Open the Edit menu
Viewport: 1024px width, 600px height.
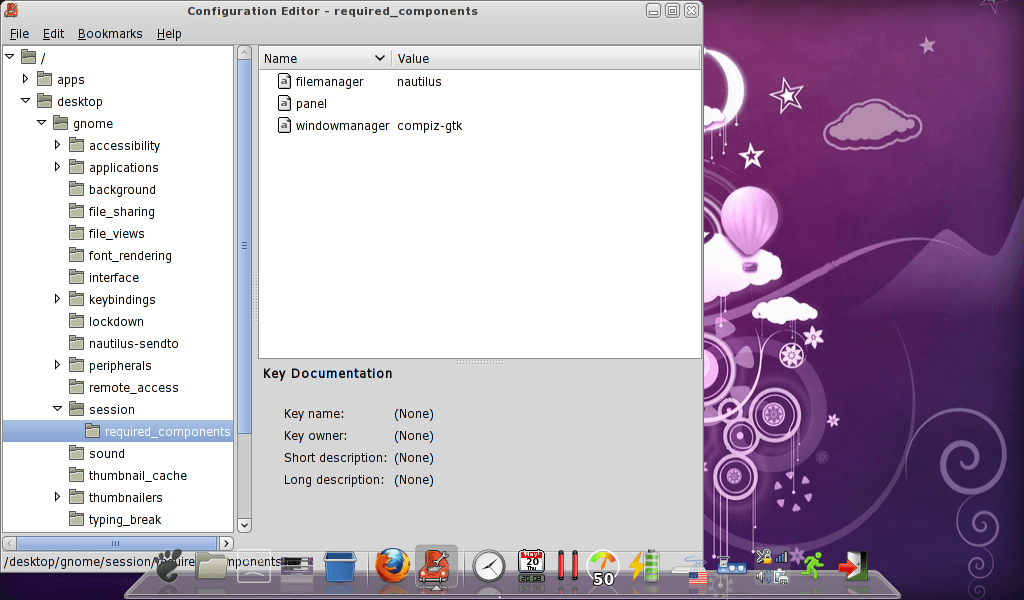(x=53, y=33)
